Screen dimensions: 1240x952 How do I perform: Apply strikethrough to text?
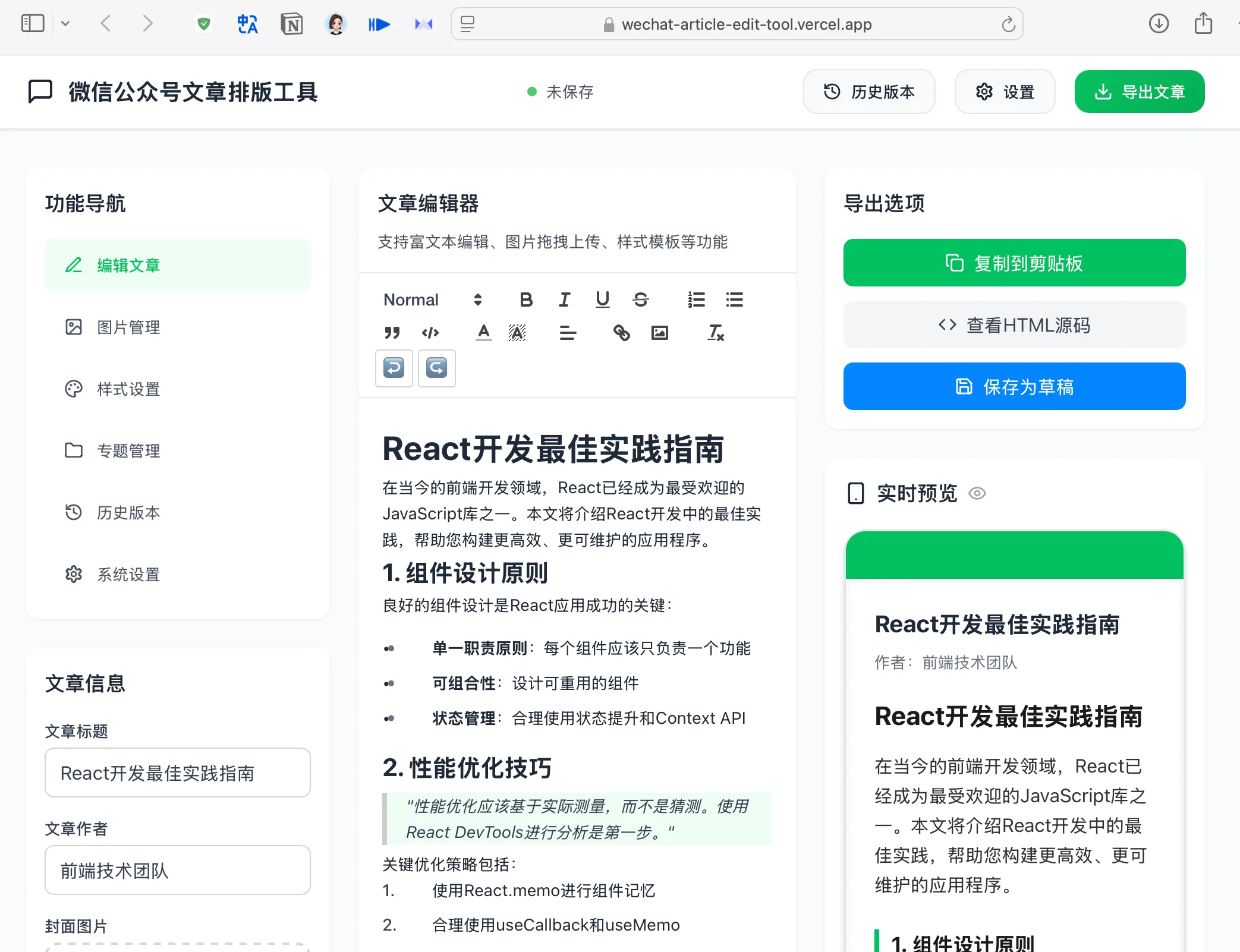(641, 300)
